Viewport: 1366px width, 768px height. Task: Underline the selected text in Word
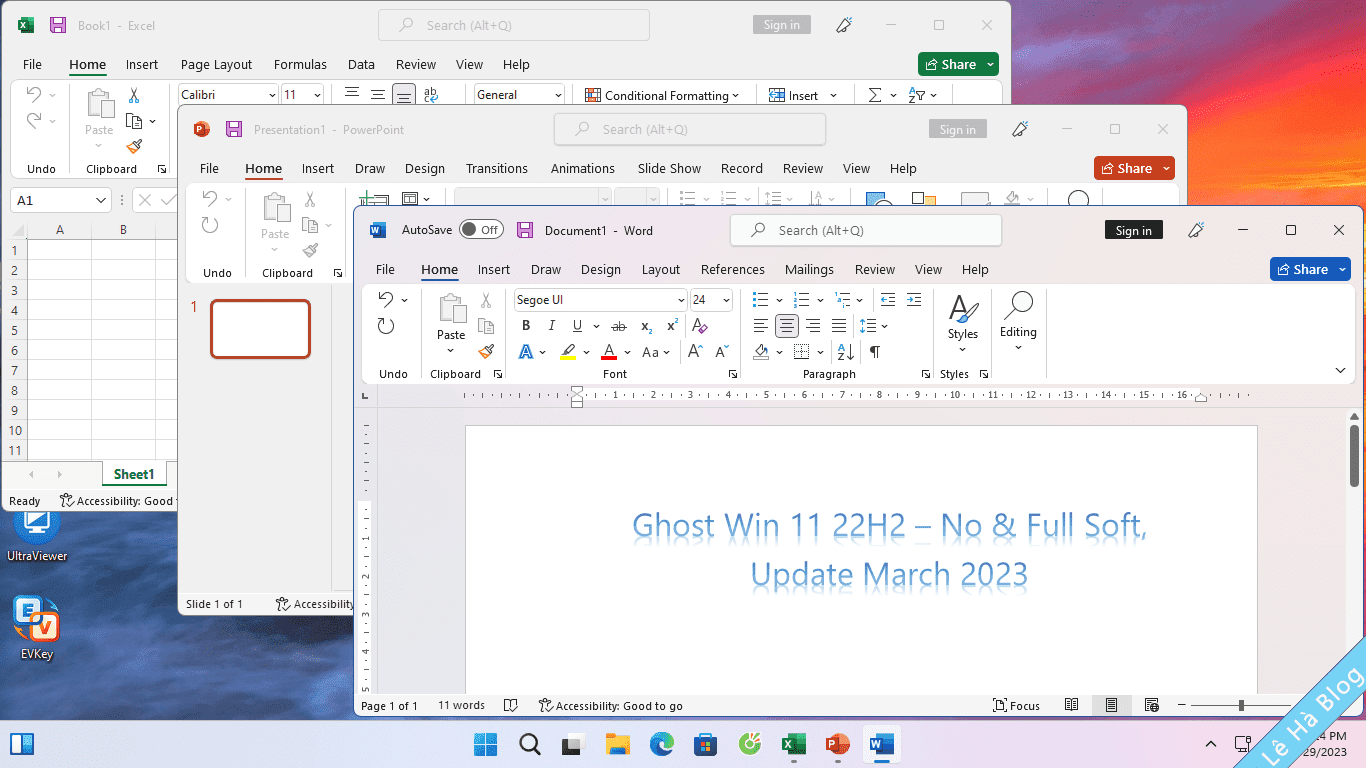tap(577, 326)
